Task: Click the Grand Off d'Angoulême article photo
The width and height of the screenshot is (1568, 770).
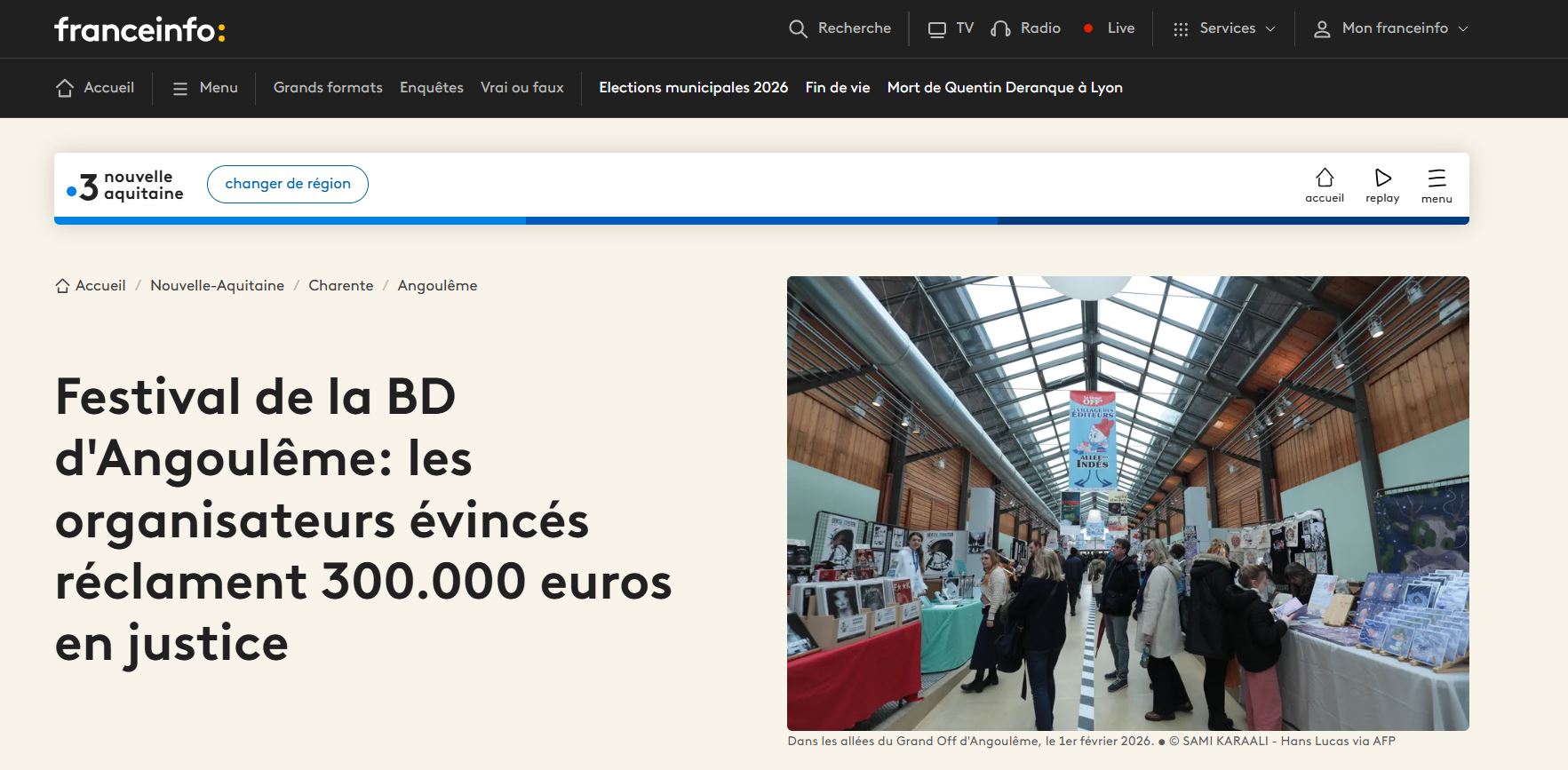Action: (1127, 503)
